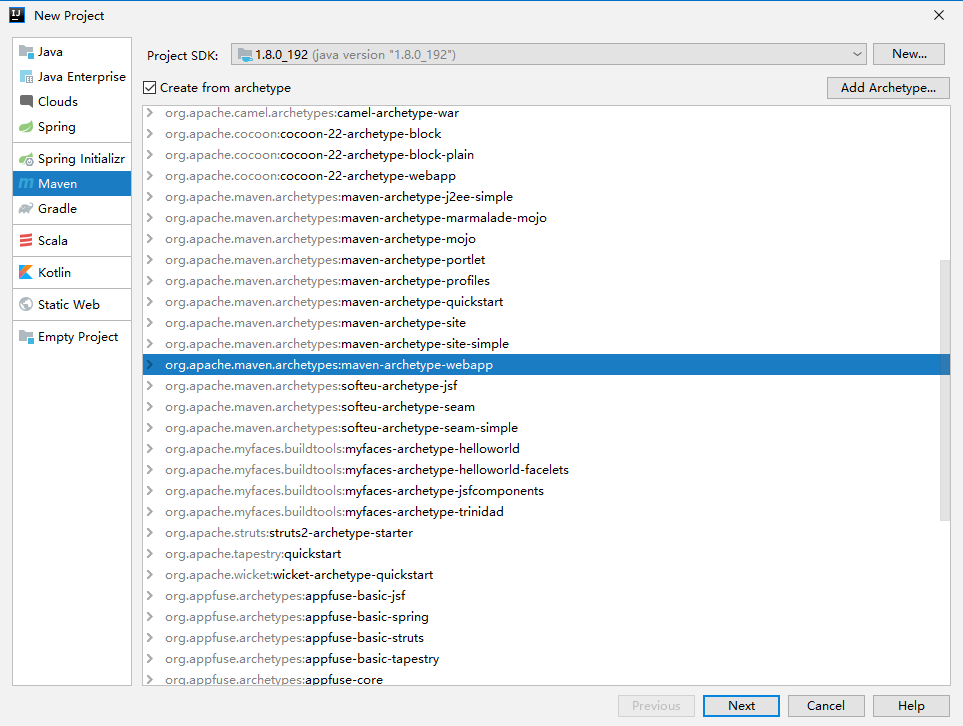
Task: Click the Cancel button
Action: point(826,706)
